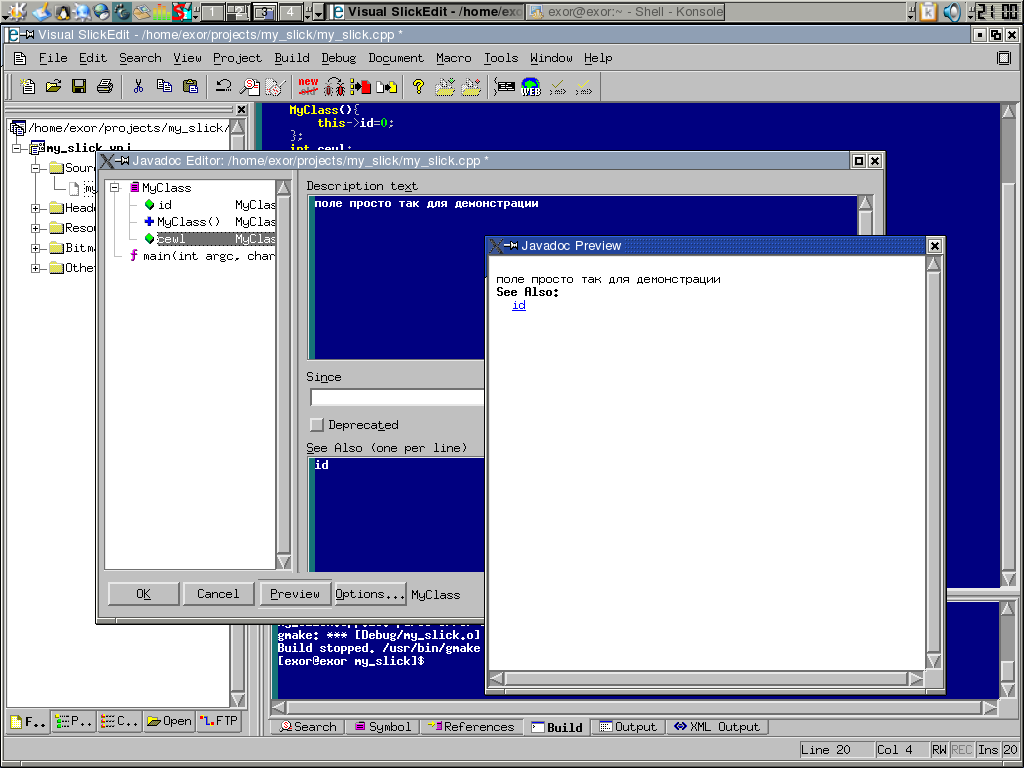Click into the Since input field
The image size is (1024, 768).
[x=397, y=397]
